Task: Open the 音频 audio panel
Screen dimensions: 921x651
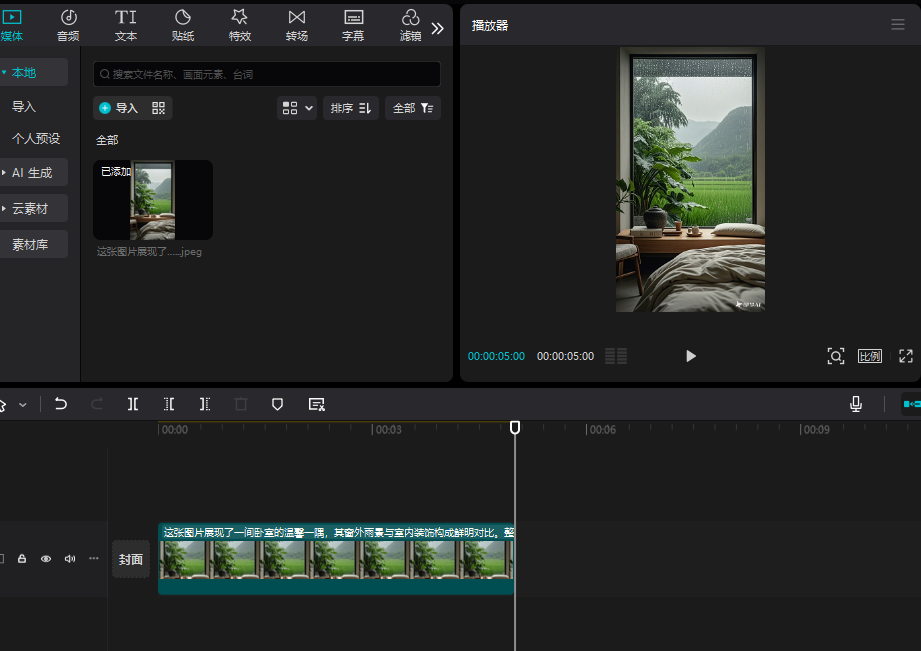Action: [67, 24]
